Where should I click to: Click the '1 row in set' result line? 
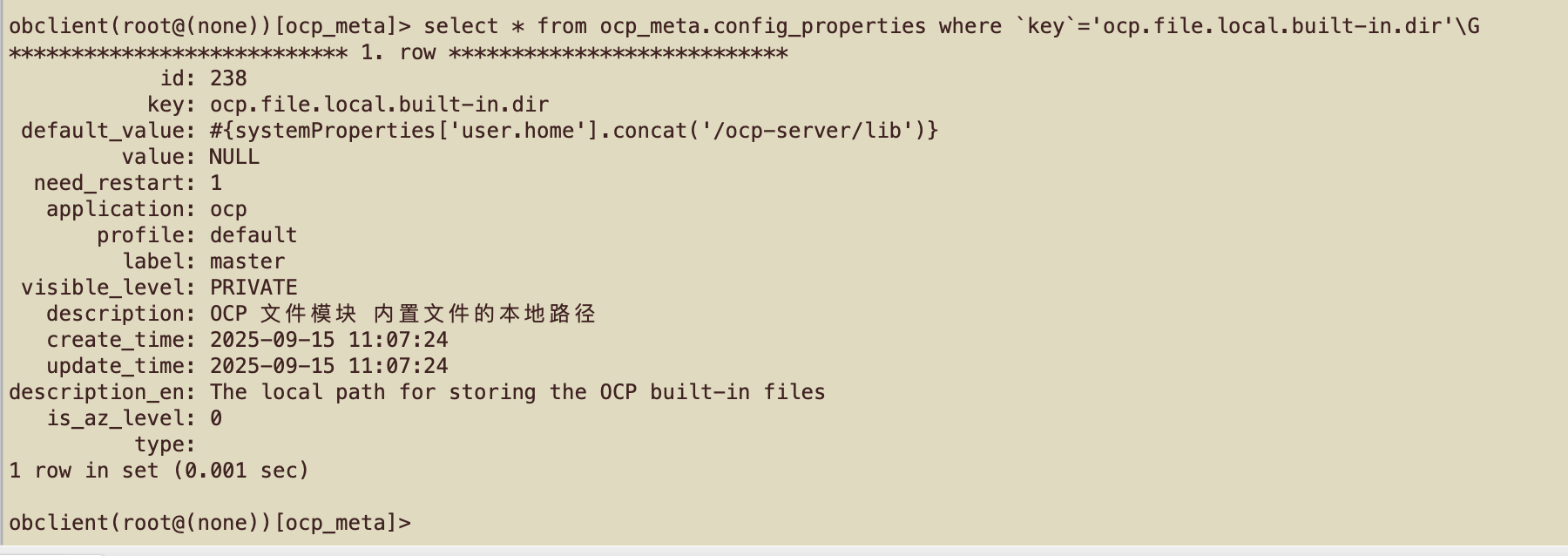click(x=159, y=471)
